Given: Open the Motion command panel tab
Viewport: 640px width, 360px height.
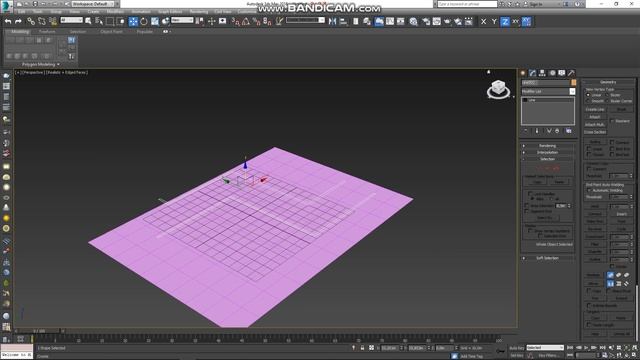Looking at the screenshot, I should (x=552, y=73).
